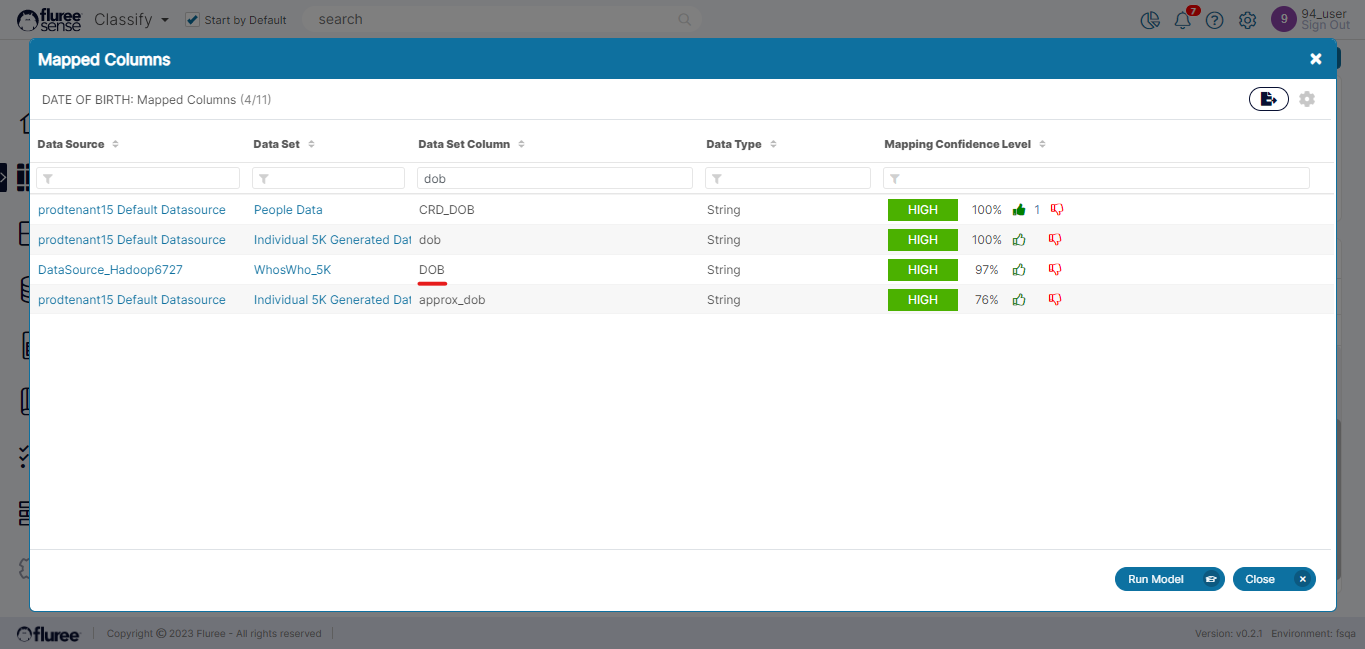Open the People Data data set link
This screenshot has height=649, width=1365.
288,210
